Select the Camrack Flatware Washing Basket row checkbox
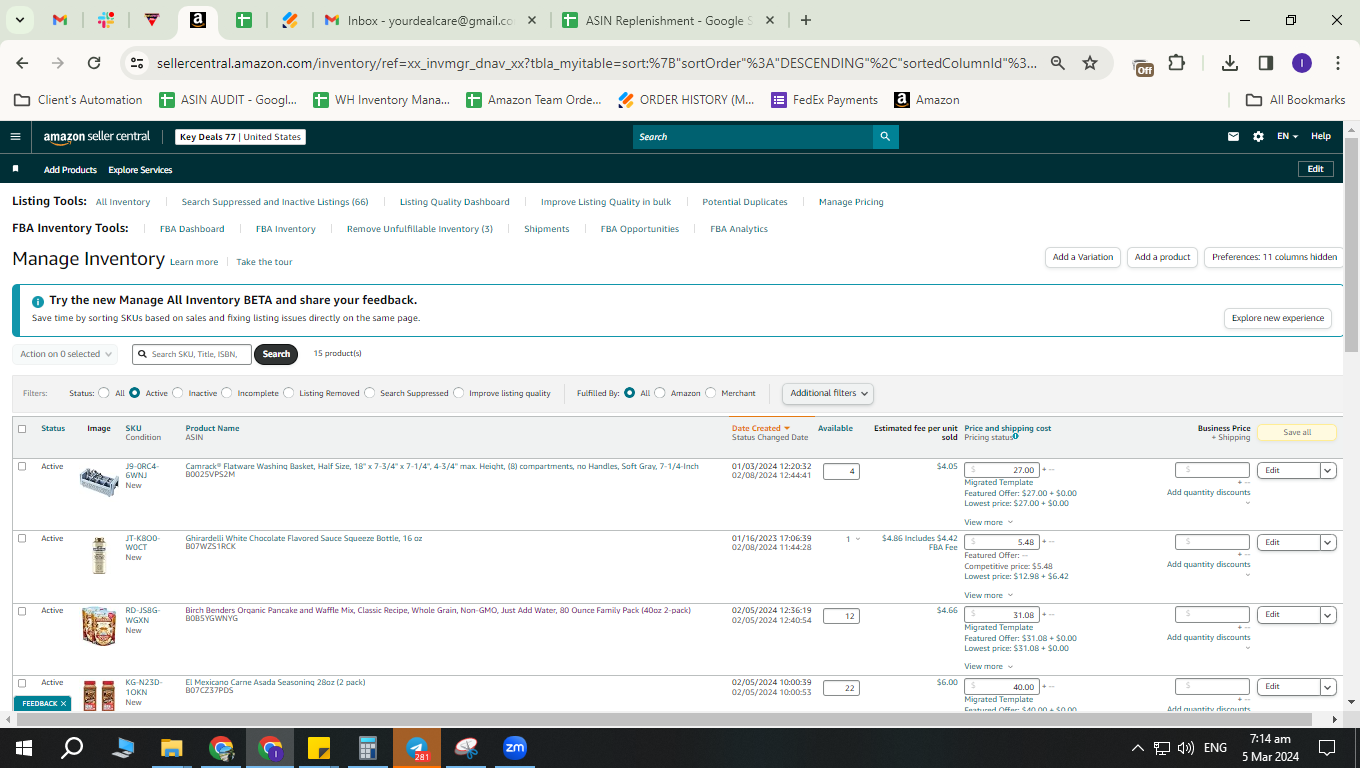1360x768 pixels. tap(22, 466)
